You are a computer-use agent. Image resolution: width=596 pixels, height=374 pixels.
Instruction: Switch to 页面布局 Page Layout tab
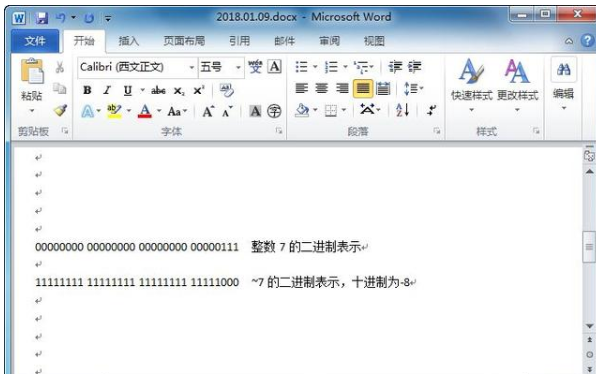click(x=184, y=41)
